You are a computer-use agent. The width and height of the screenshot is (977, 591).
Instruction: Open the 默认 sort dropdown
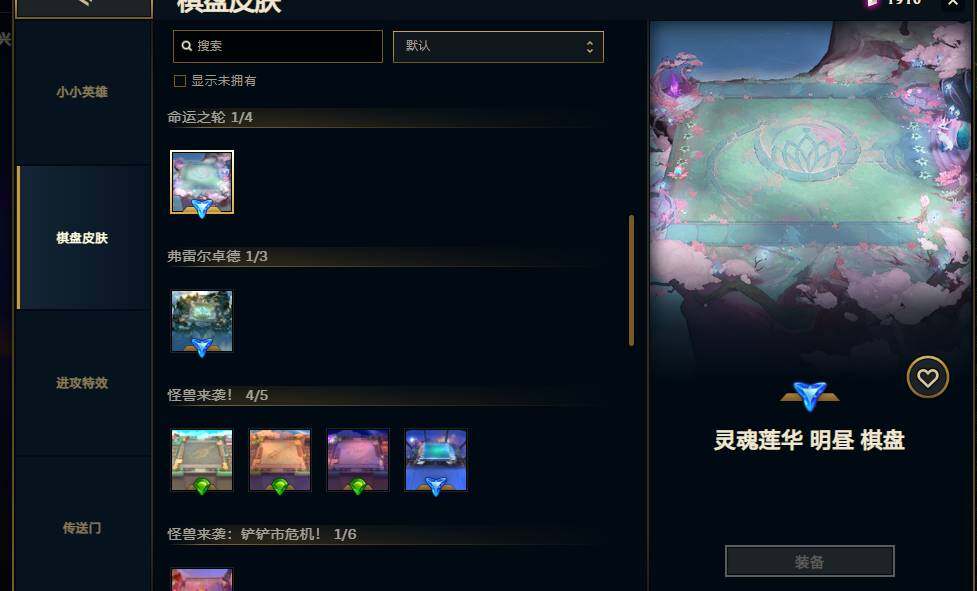pos(498,47)
